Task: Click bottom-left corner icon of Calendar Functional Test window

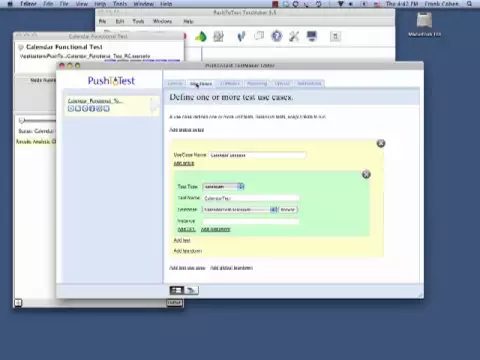Action: 18,303
